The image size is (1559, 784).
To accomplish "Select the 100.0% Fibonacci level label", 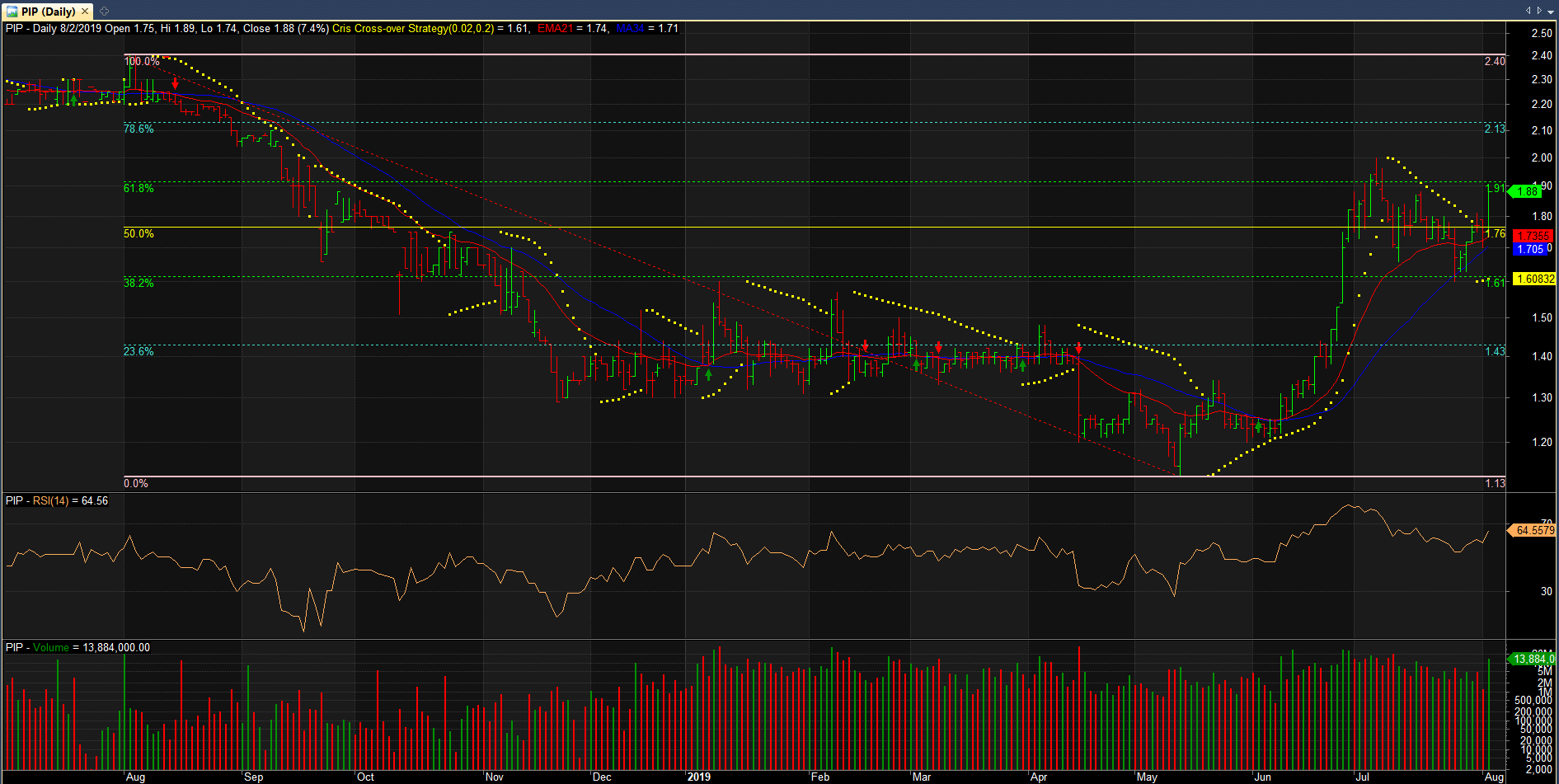I will pyautogui.click(x=142, y=62).
